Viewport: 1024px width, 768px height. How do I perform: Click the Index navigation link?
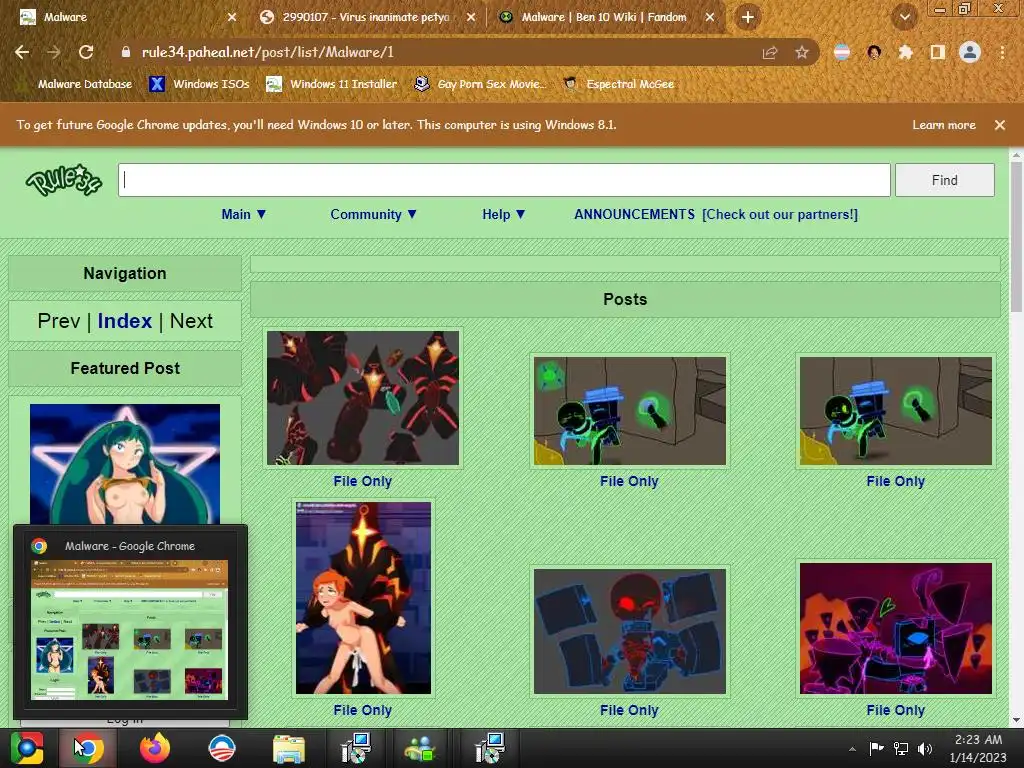(125, 321)
